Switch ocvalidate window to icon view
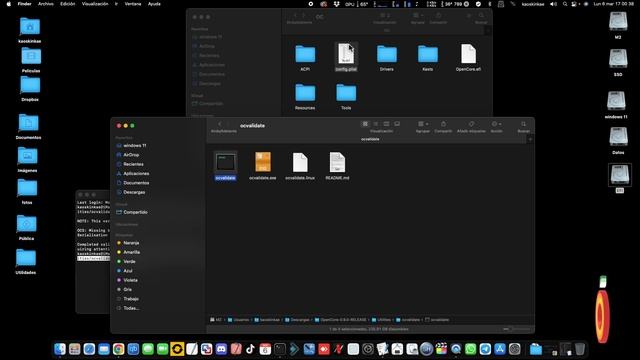 tap(365, 124)
